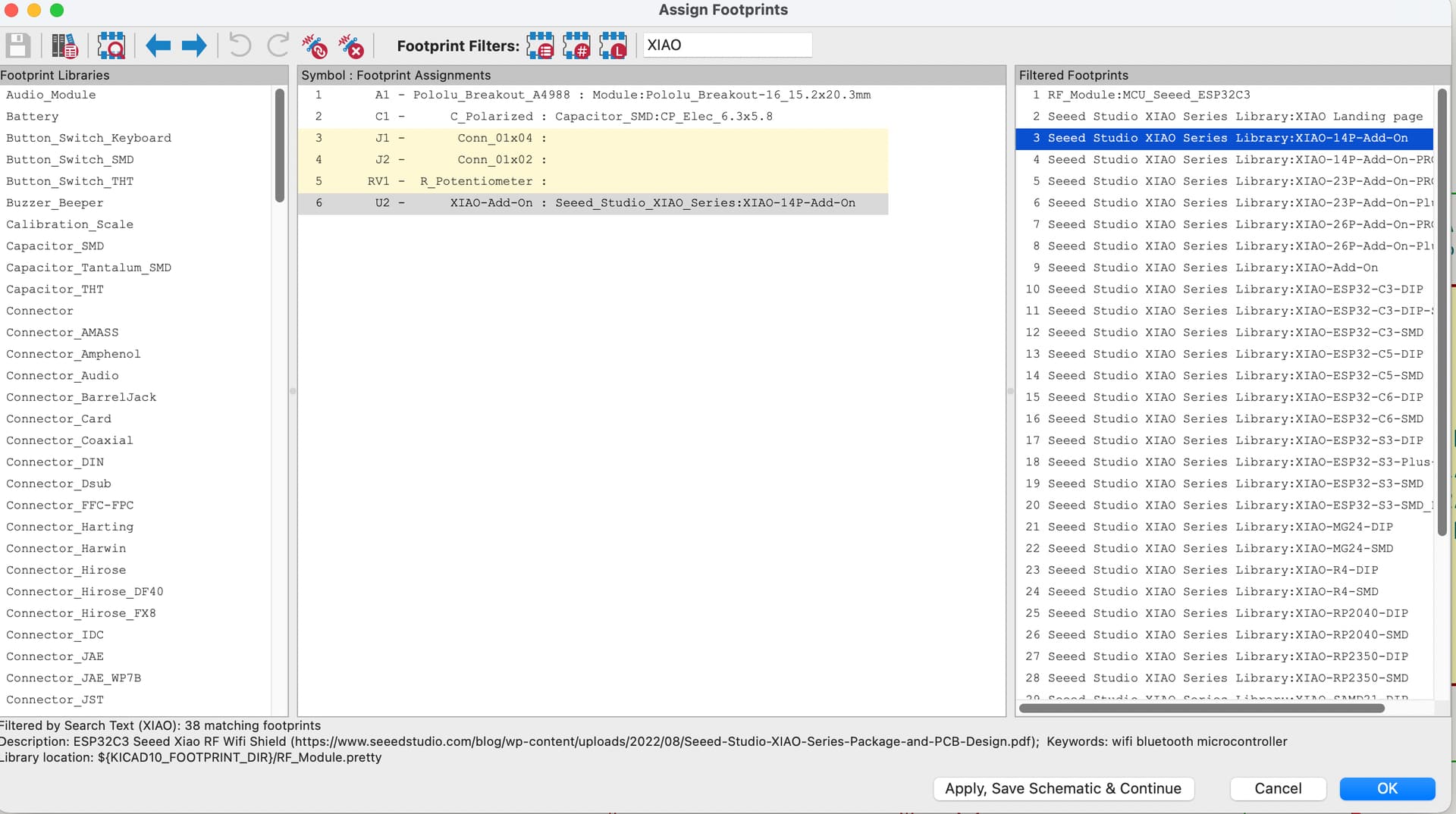Click the Redo arrow icon

(x=278, y=45)
